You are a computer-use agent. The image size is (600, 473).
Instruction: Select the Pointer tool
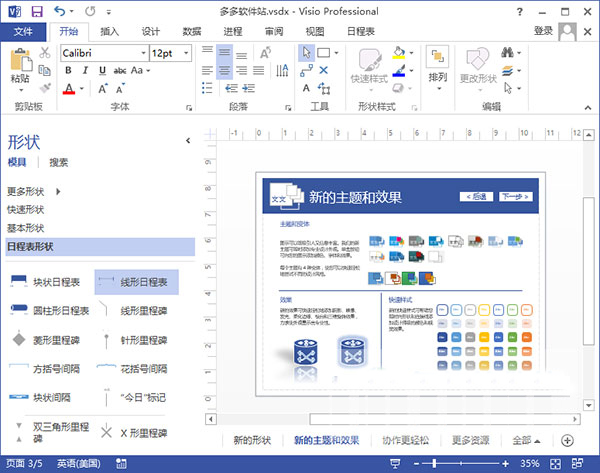(x=306, y=53)
